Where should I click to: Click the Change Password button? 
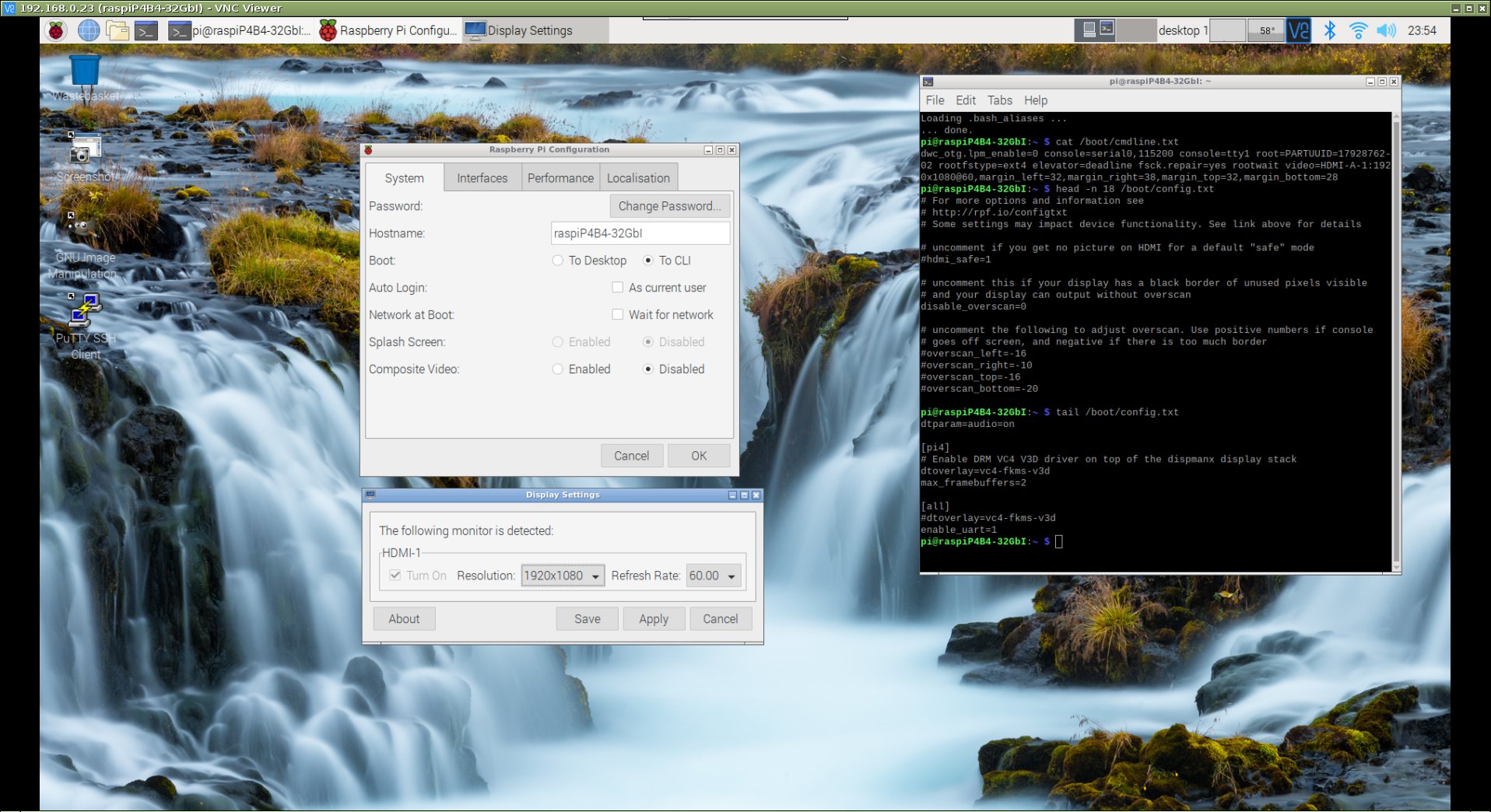[669, 206]
